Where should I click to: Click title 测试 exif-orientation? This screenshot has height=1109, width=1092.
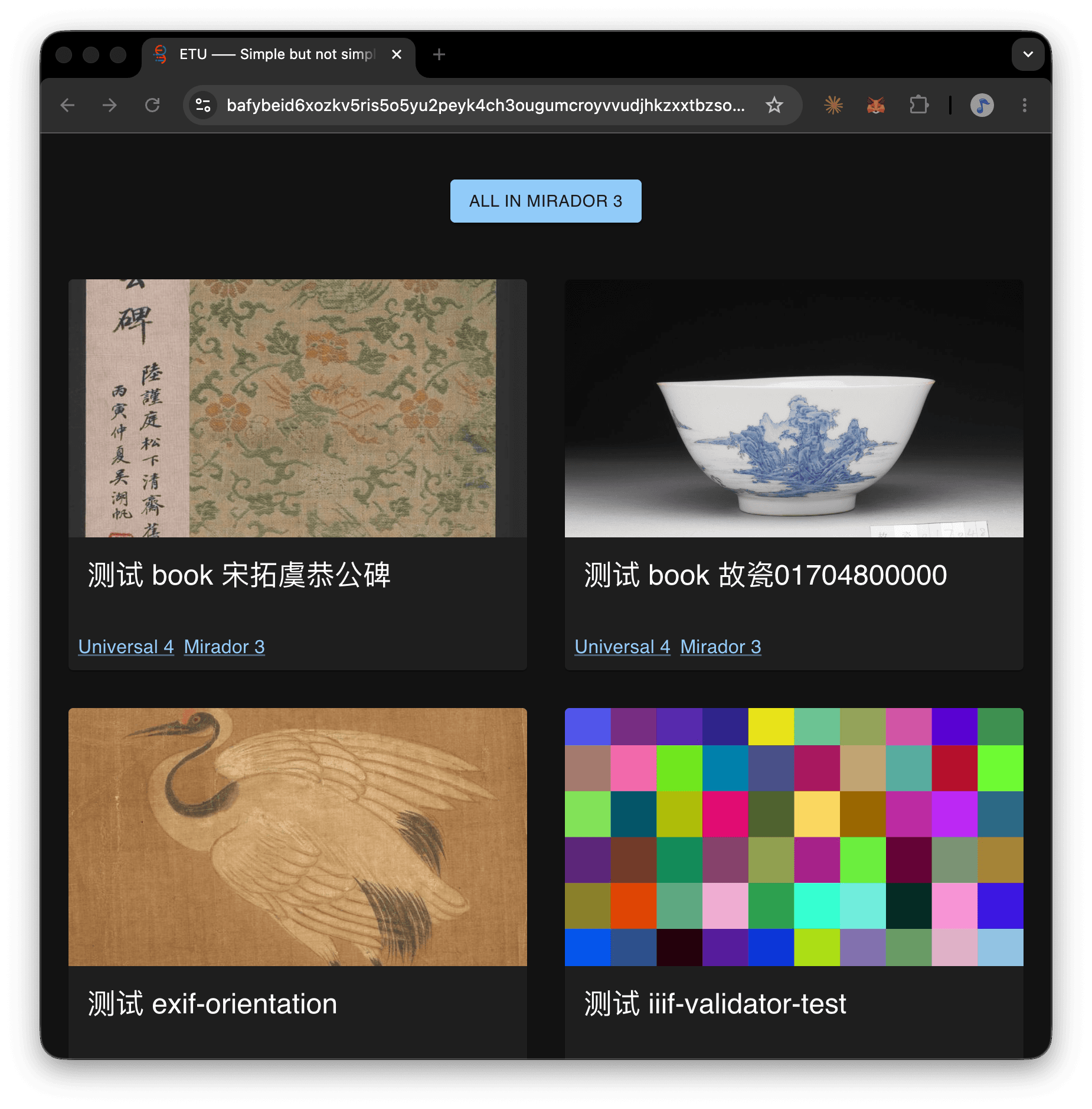(x=212, y=1004)
